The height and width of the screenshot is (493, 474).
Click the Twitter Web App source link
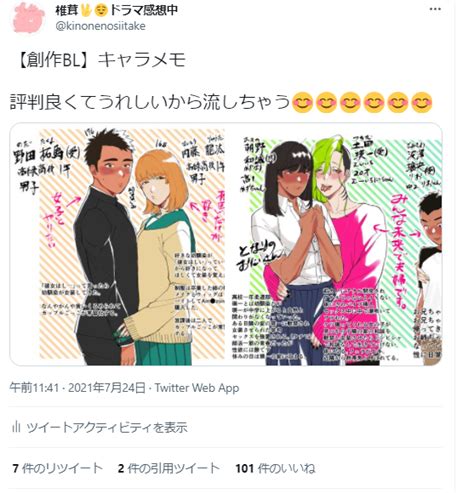pos(197,388)
